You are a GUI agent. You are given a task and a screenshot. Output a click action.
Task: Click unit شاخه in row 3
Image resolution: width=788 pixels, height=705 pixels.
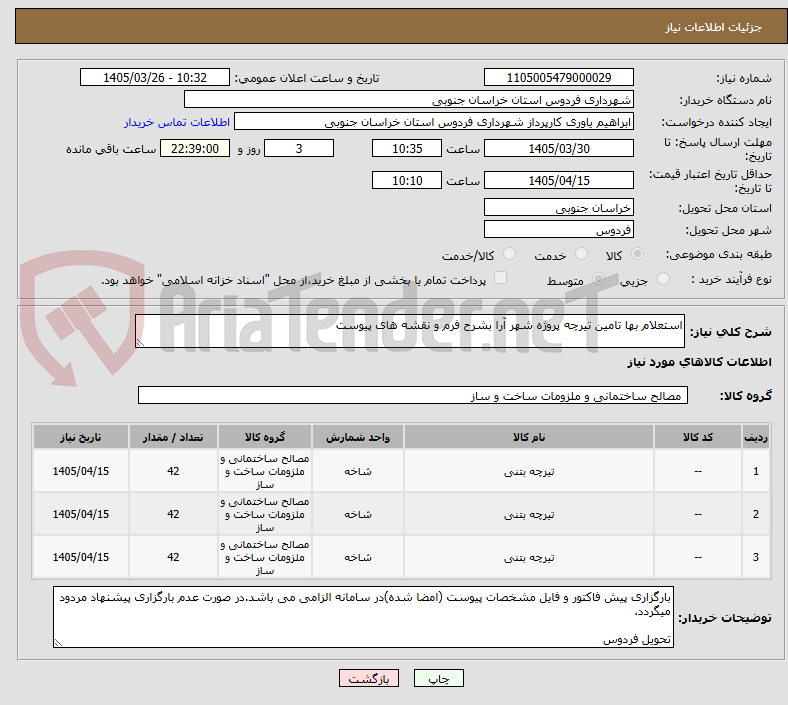358,557
